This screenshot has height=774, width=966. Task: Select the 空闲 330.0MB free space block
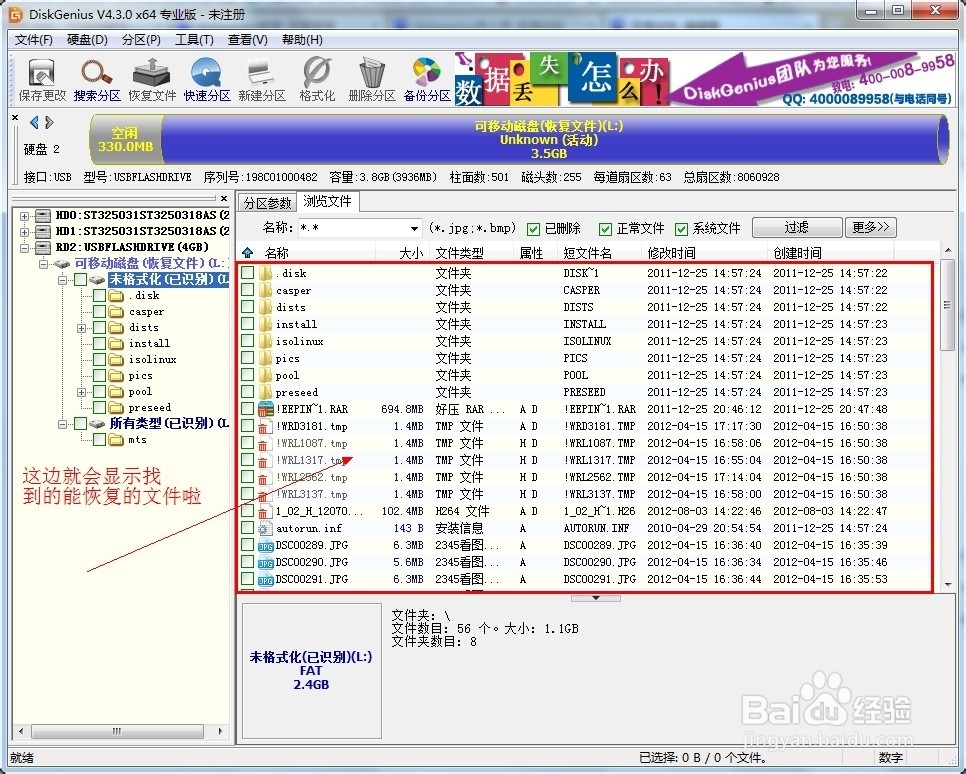125,140
